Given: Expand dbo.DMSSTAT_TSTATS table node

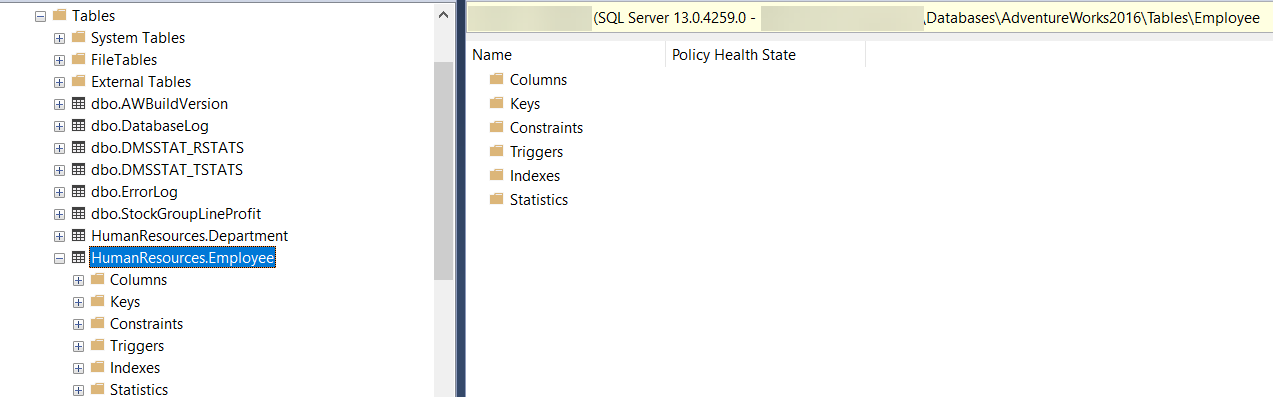Looking at the screenshot, I should [59, 170].
